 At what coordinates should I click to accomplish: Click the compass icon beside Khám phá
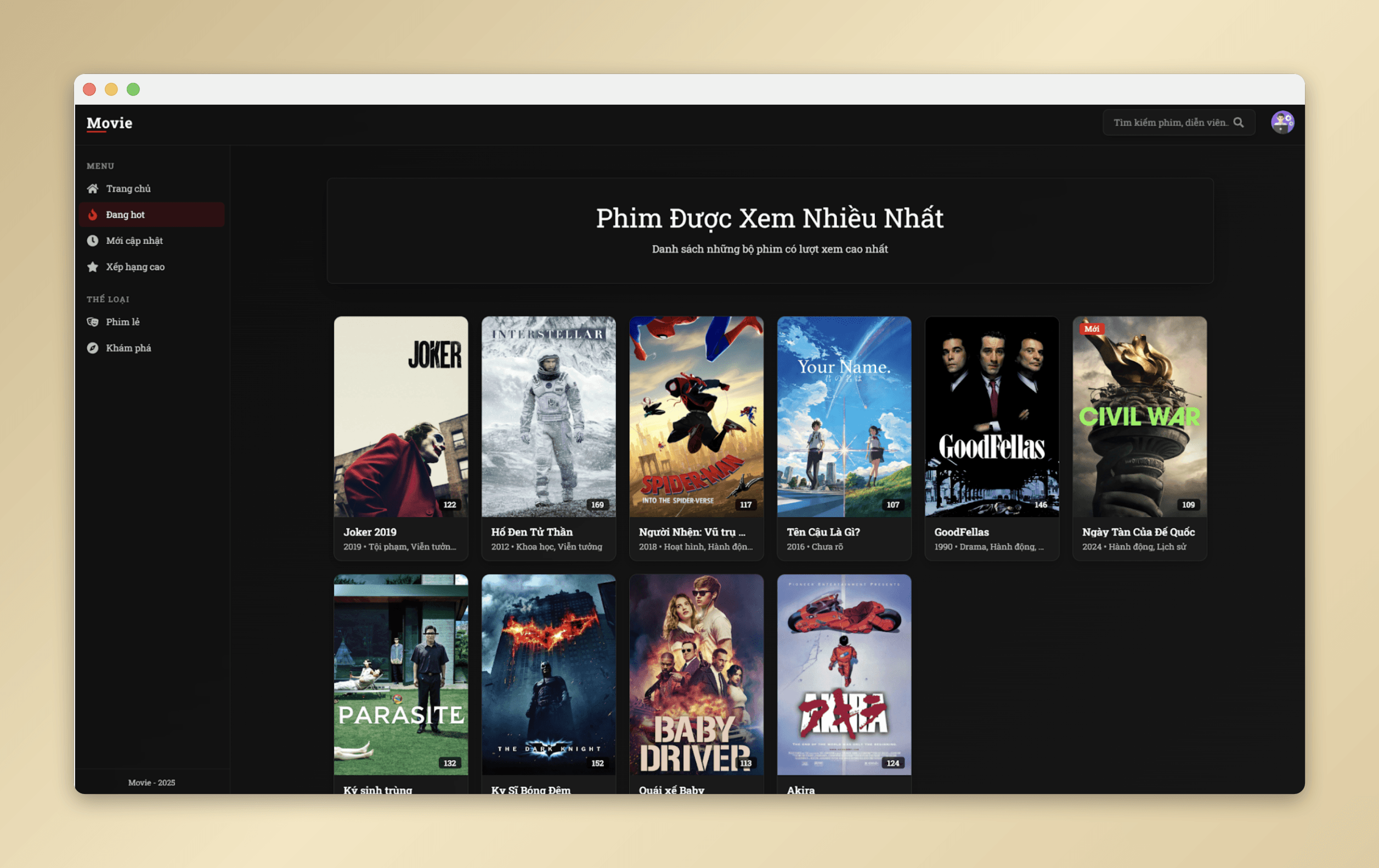tap(92, 348)
